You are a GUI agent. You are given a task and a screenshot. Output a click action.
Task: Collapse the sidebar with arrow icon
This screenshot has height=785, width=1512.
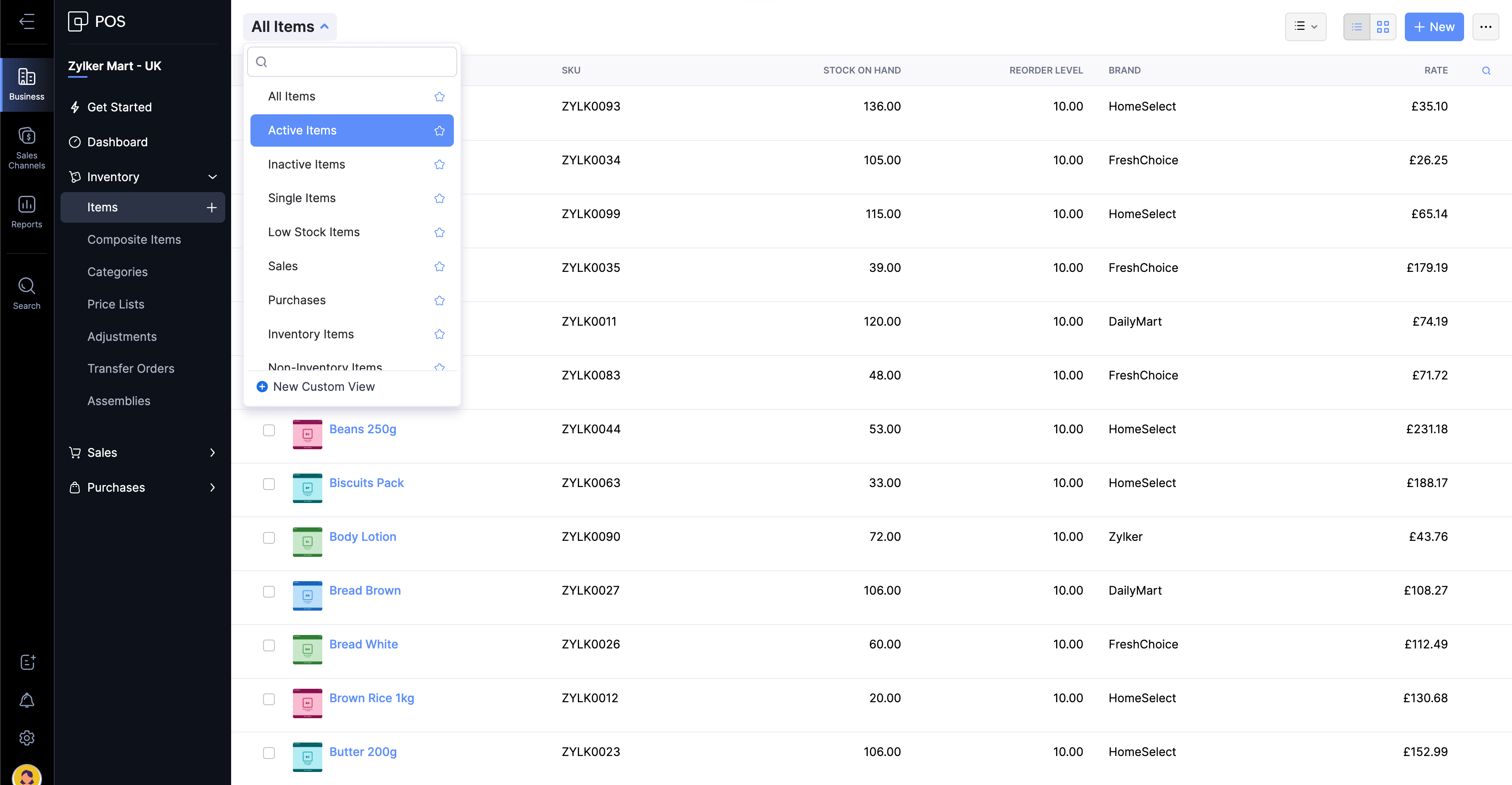tap(27, 22)
